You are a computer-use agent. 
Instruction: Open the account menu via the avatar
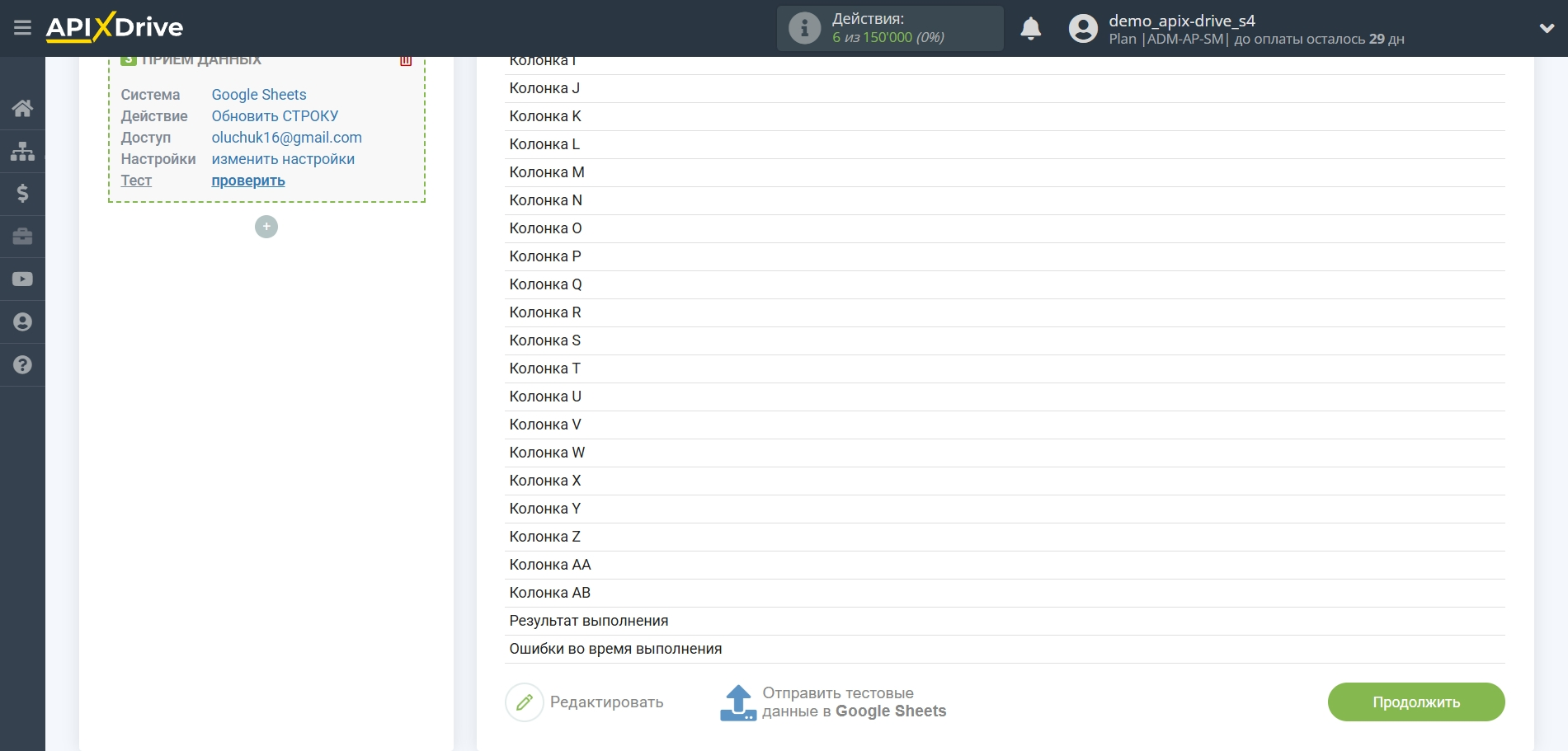1081,27
